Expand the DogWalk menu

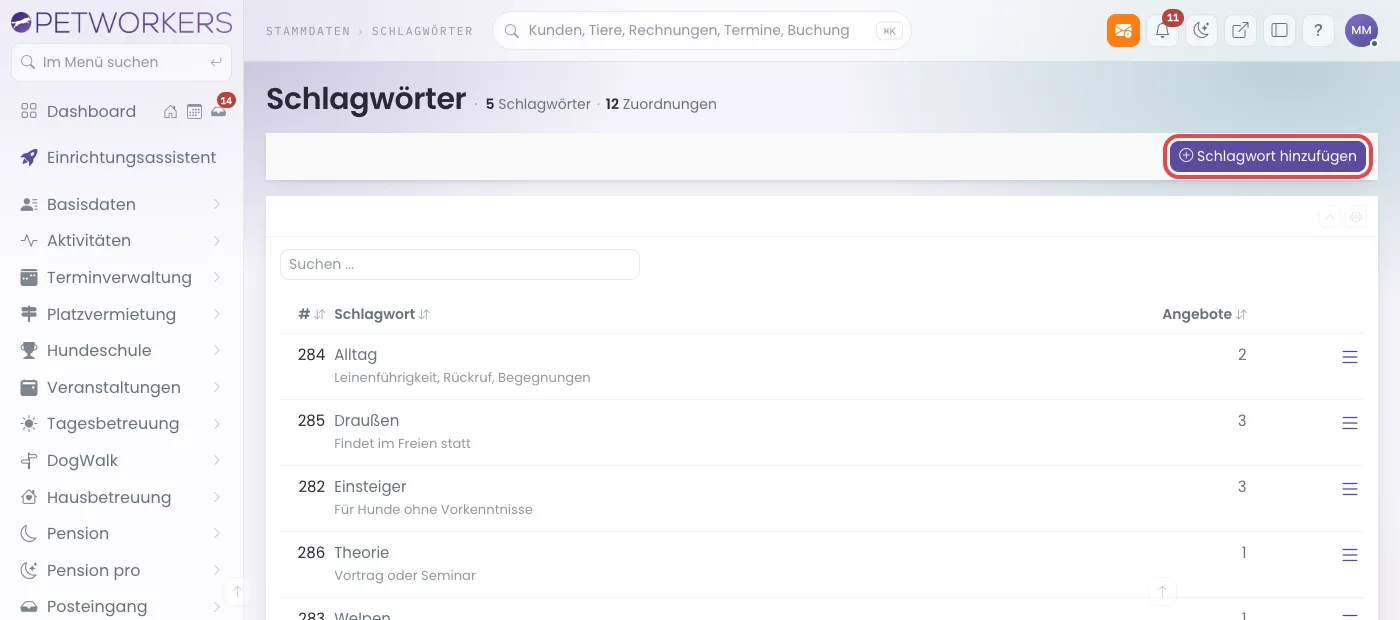tap(121, 461)
